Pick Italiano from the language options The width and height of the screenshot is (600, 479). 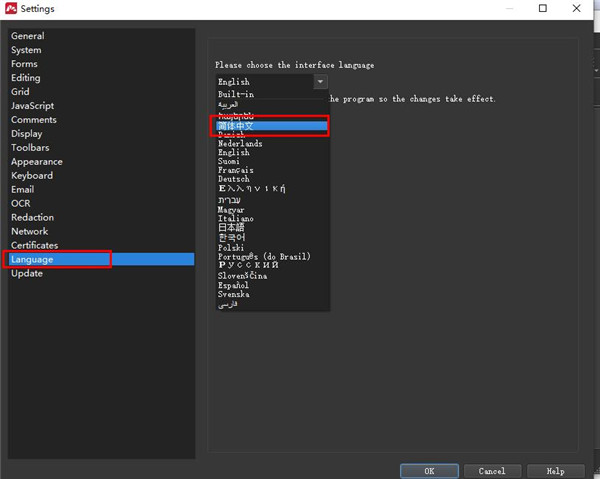click(235, 218)
